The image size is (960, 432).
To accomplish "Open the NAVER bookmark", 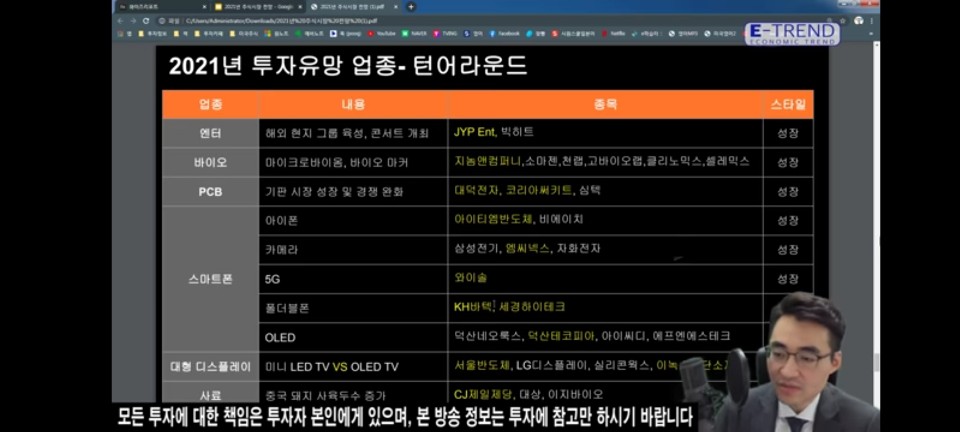I will [x=414, y=33].
